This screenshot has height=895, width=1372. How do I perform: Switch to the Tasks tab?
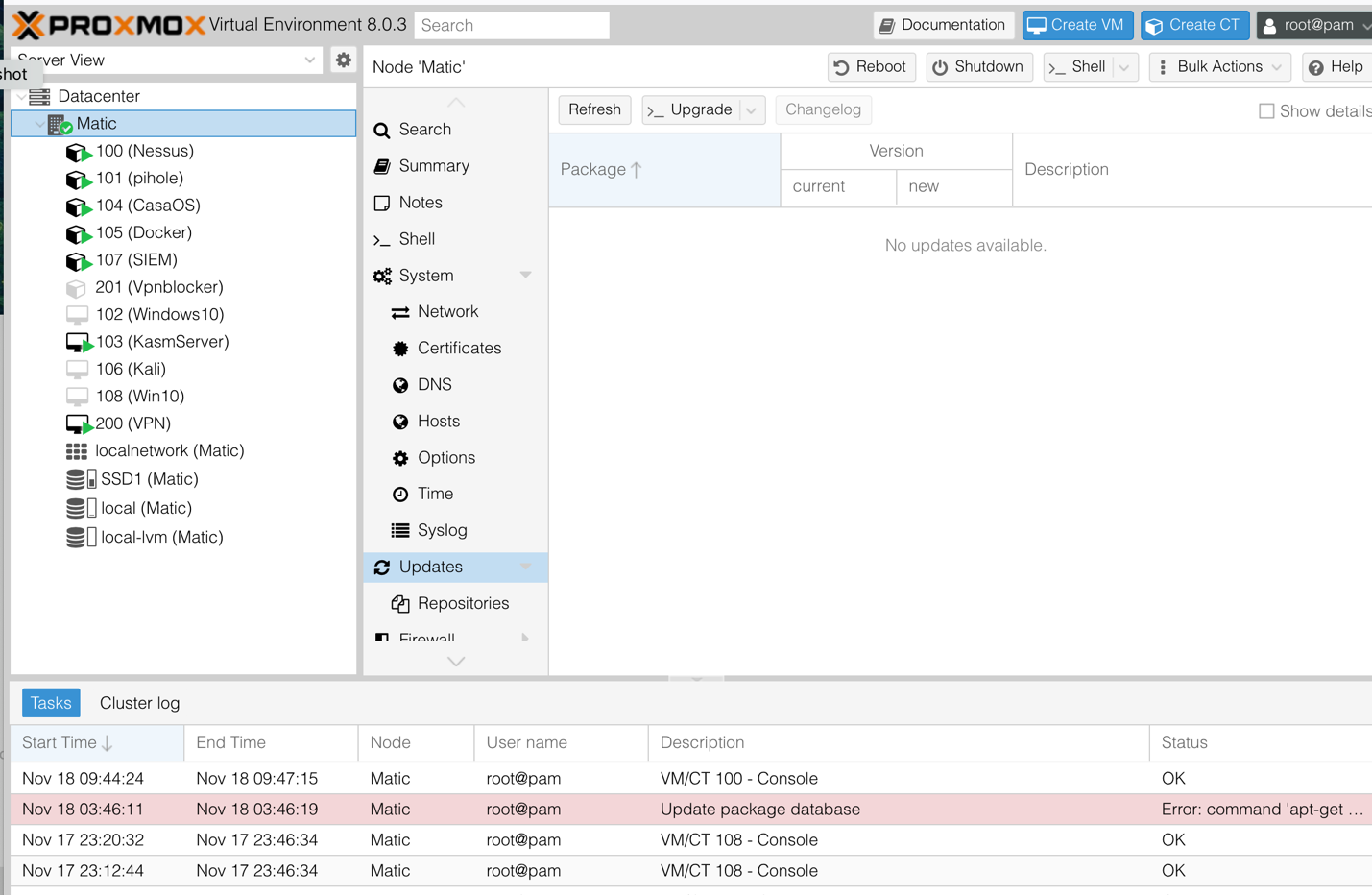point(51,703)
